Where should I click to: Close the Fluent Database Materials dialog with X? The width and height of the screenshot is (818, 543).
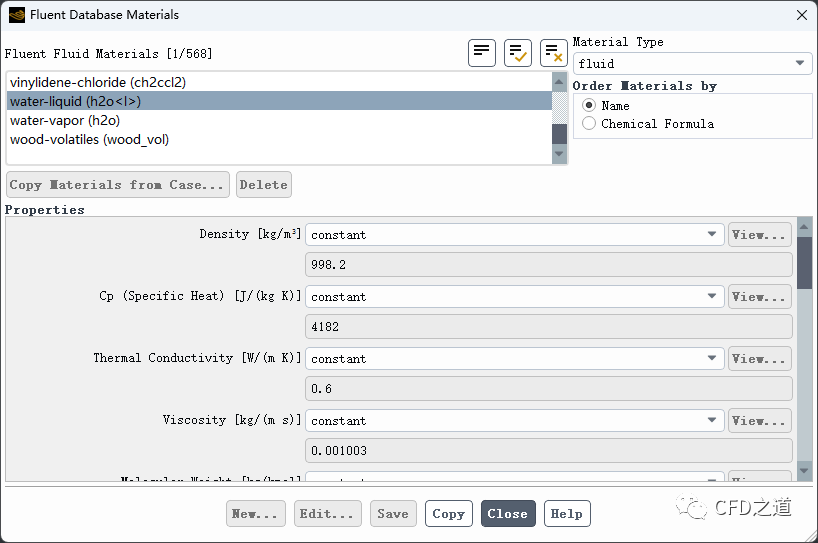(802, 15)
